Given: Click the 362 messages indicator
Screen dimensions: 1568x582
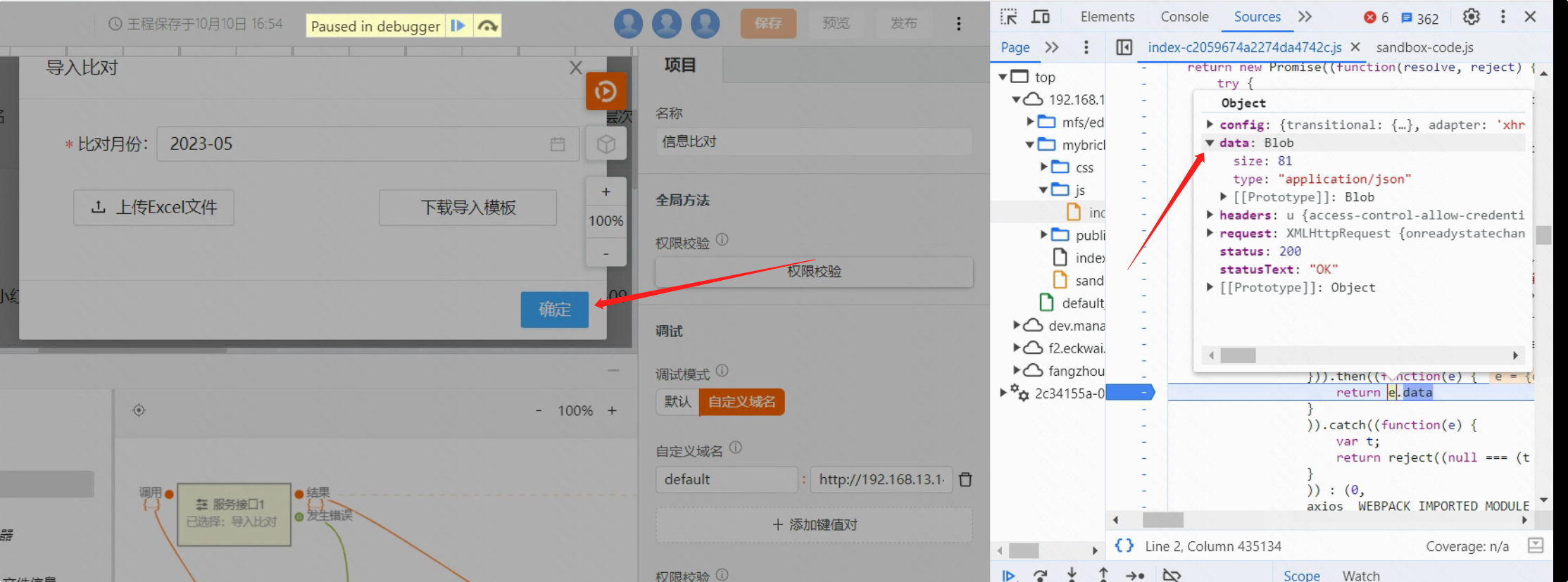Looking at the screenshot, I should point(1420,18).
